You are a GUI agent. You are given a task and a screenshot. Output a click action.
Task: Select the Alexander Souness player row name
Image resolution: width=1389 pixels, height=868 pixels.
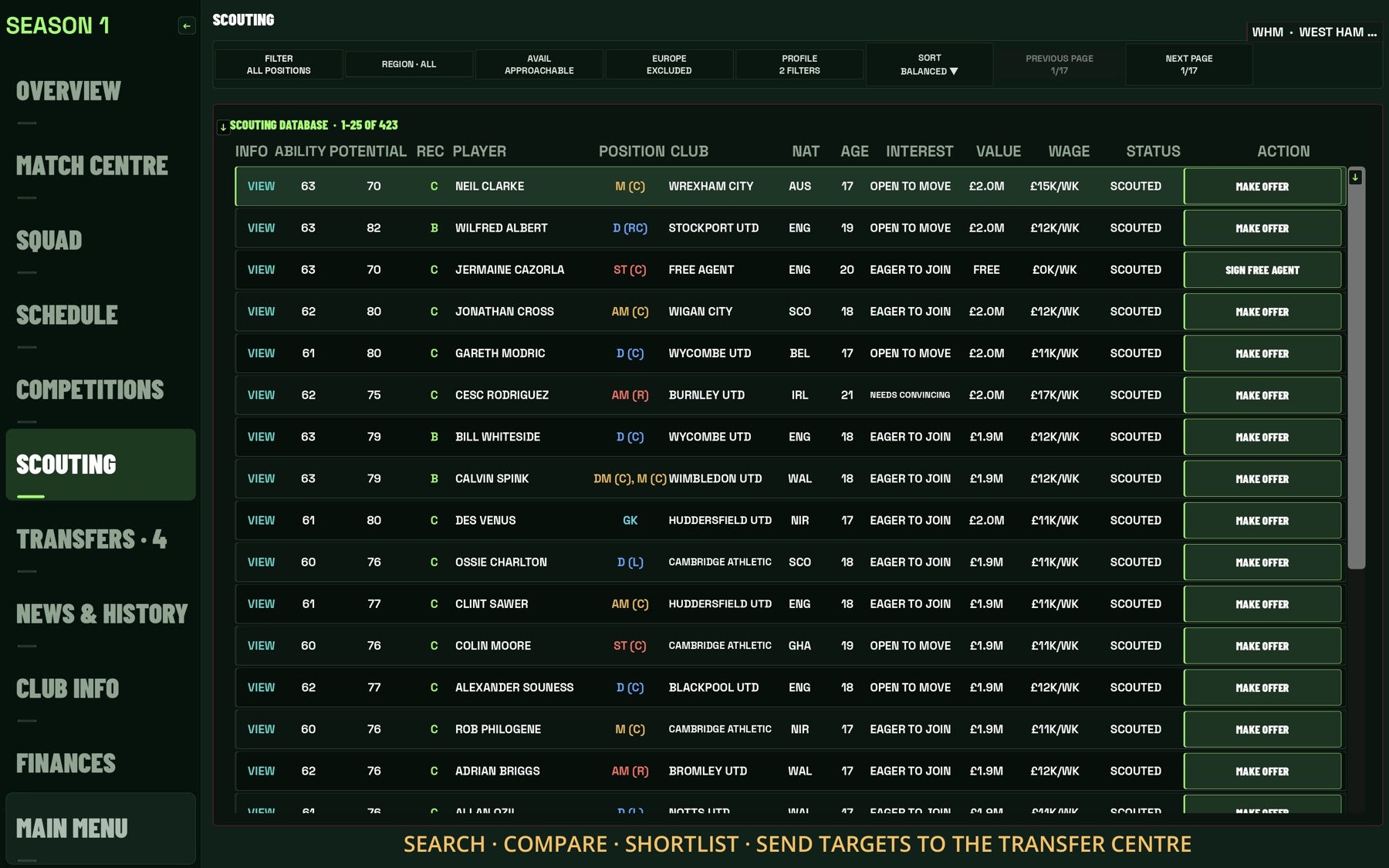(x=514, y=687)
